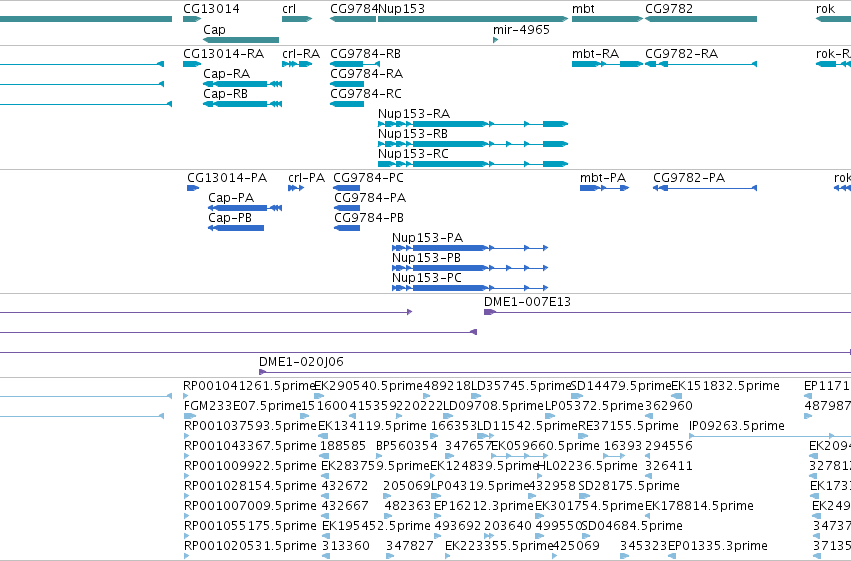Viewport: 851px width, 561px height.
Task: Select the CG9784-PB protein label
Action: pyautogui.click(x=369, y=218)
